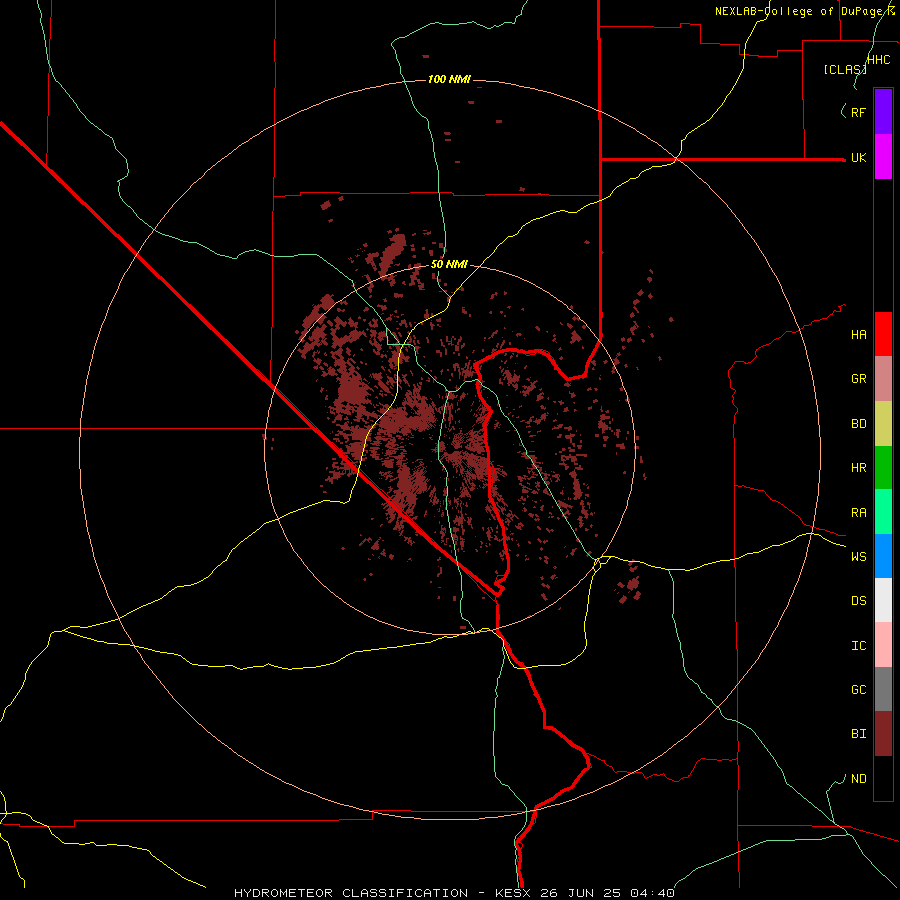Click the HR legend label
The image size is (900, 900).
click(858, 468)
